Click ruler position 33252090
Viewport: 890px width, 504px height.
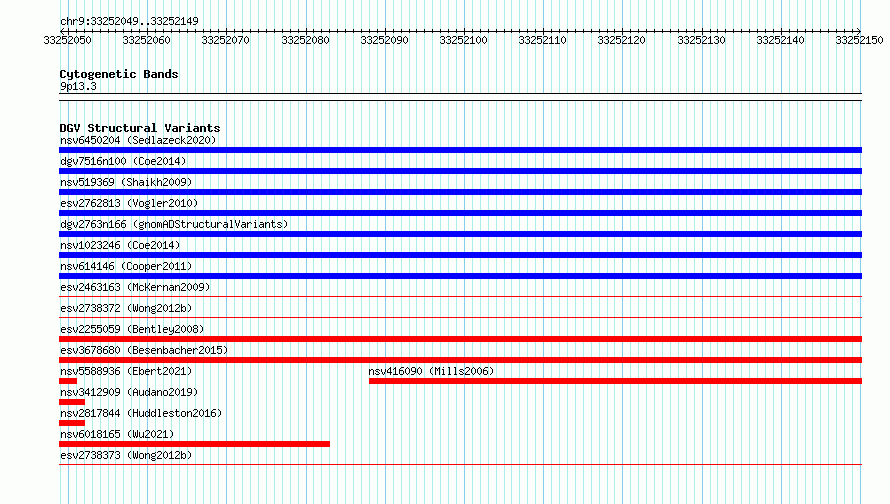click(384, 40)
